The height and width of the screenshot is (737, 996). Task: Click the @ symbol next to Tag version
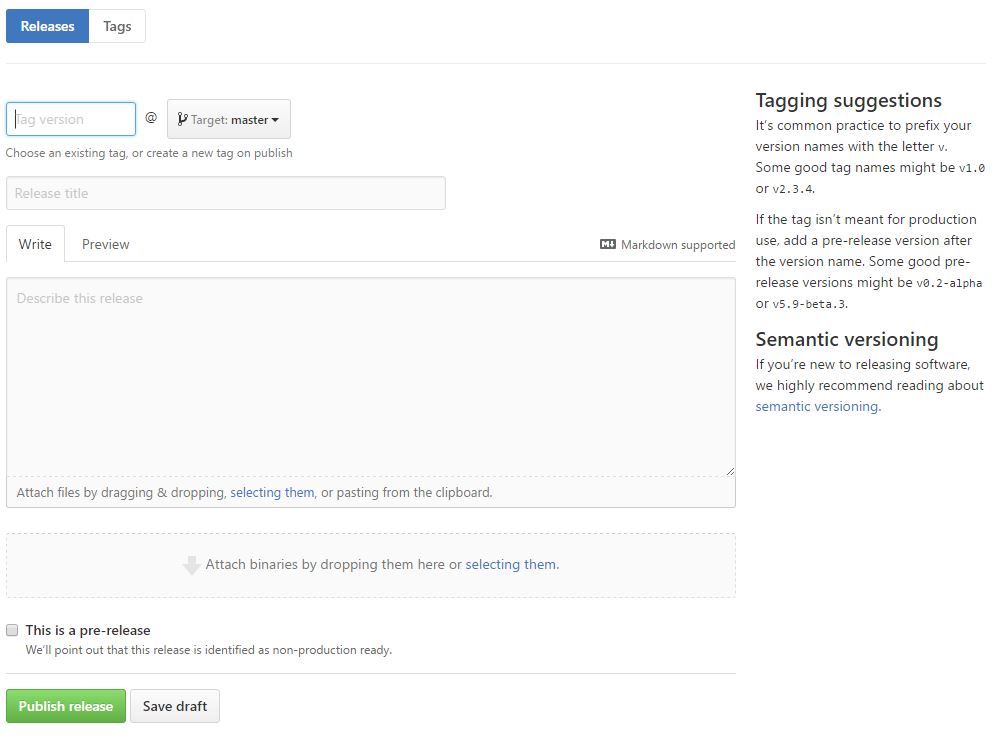(x=151, y=118)
